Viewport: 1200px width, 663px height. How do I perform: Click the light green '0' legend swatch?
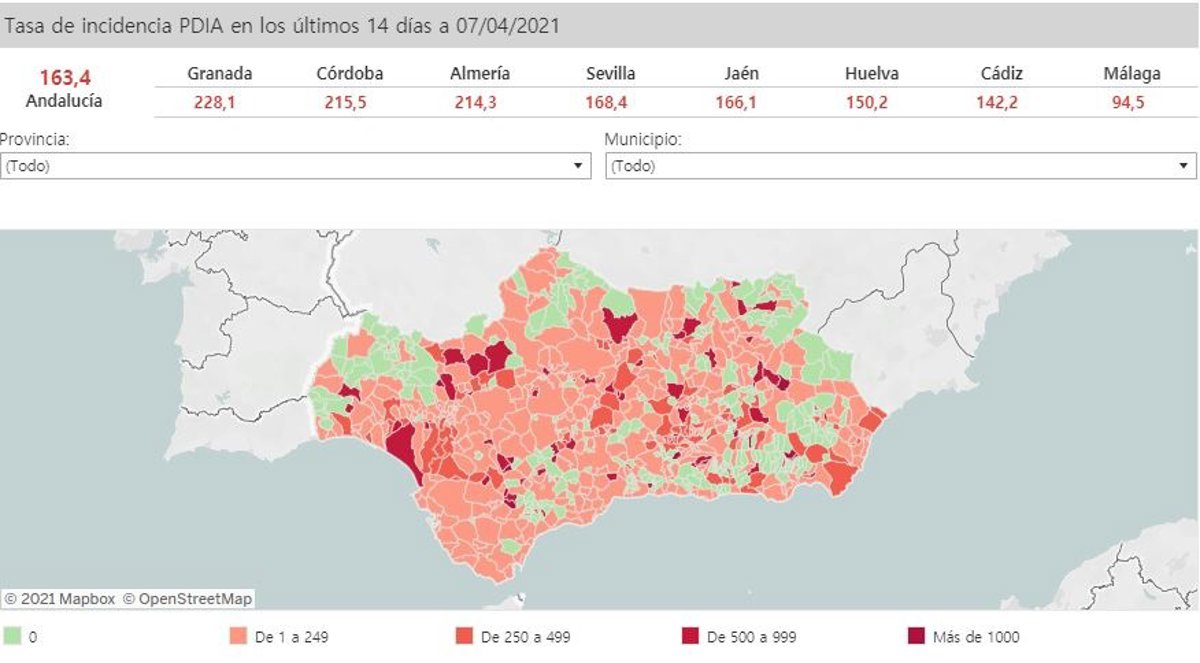tap(13, 636)
